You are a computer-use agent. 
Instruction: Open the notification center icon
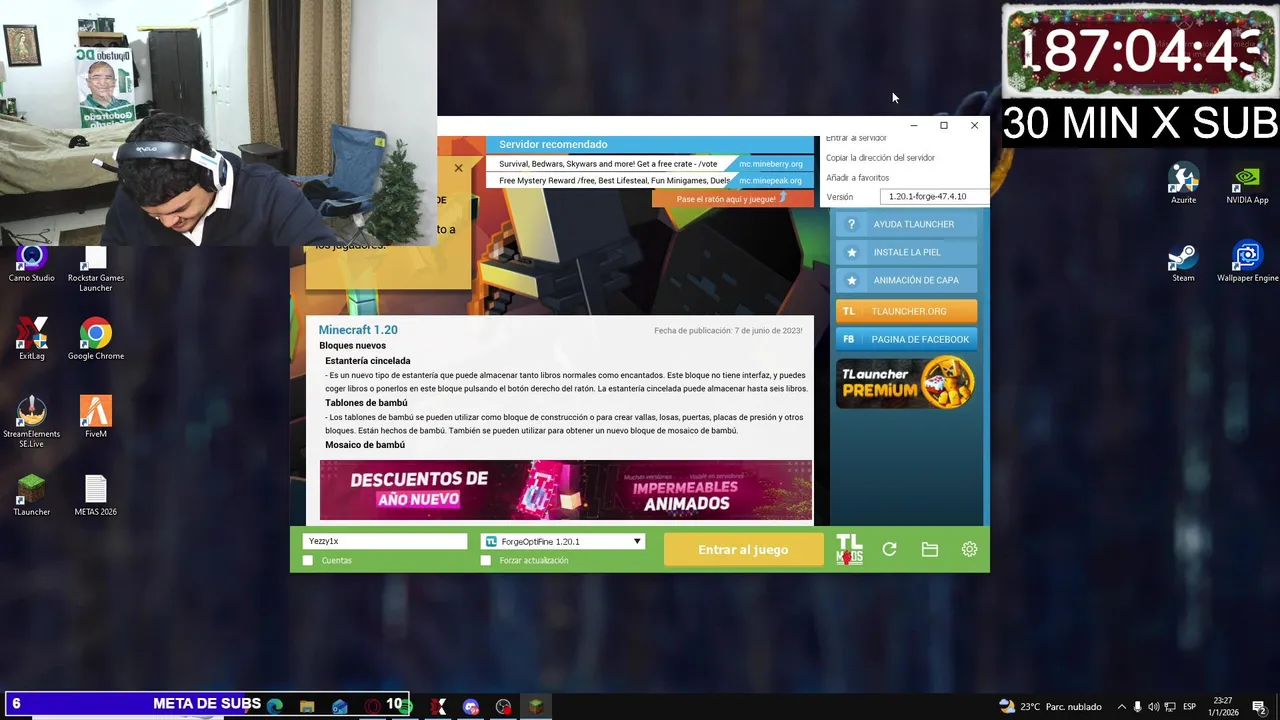click(1259, 707)
